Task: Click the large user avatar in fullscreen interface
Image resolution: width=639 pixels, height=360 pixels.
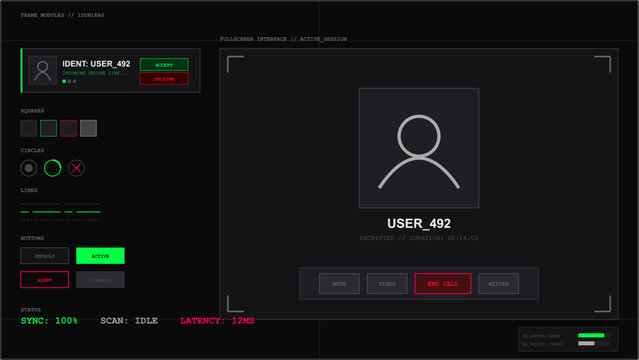Action: 419,148
